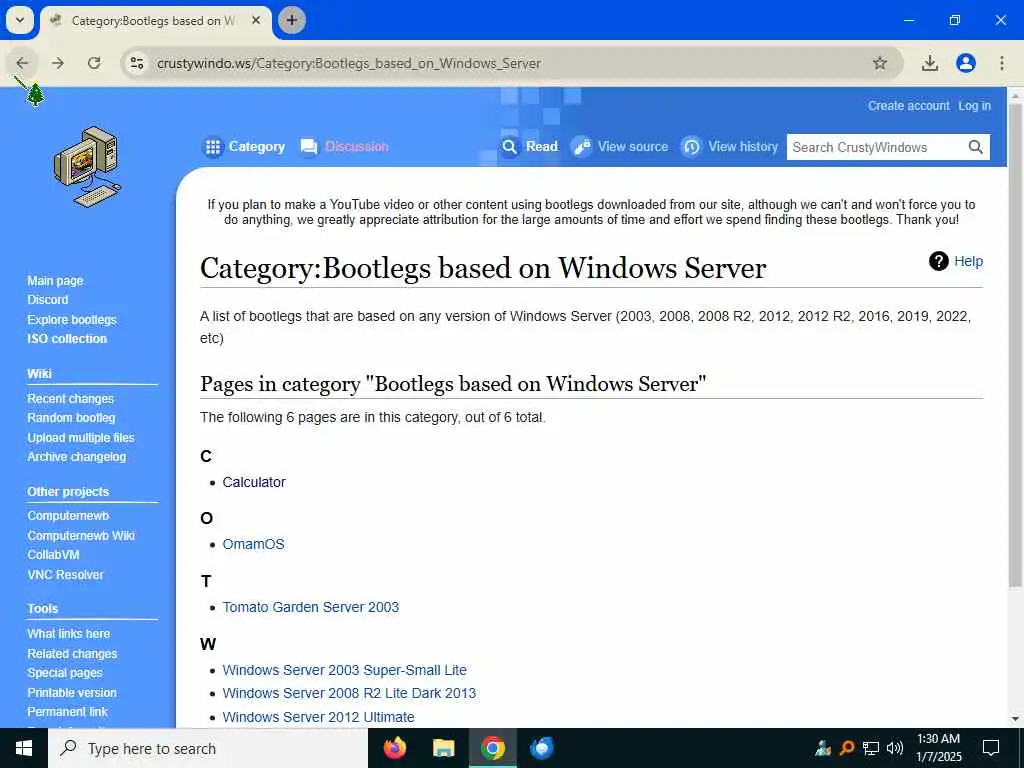Open a new tab with plus button
This screenshot has width=1024, height=768.
pos(291,20)
